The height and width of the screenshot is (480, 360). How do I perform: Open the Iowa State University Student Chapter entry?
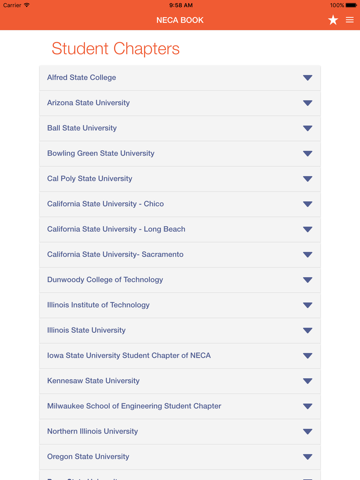point(180,356)
